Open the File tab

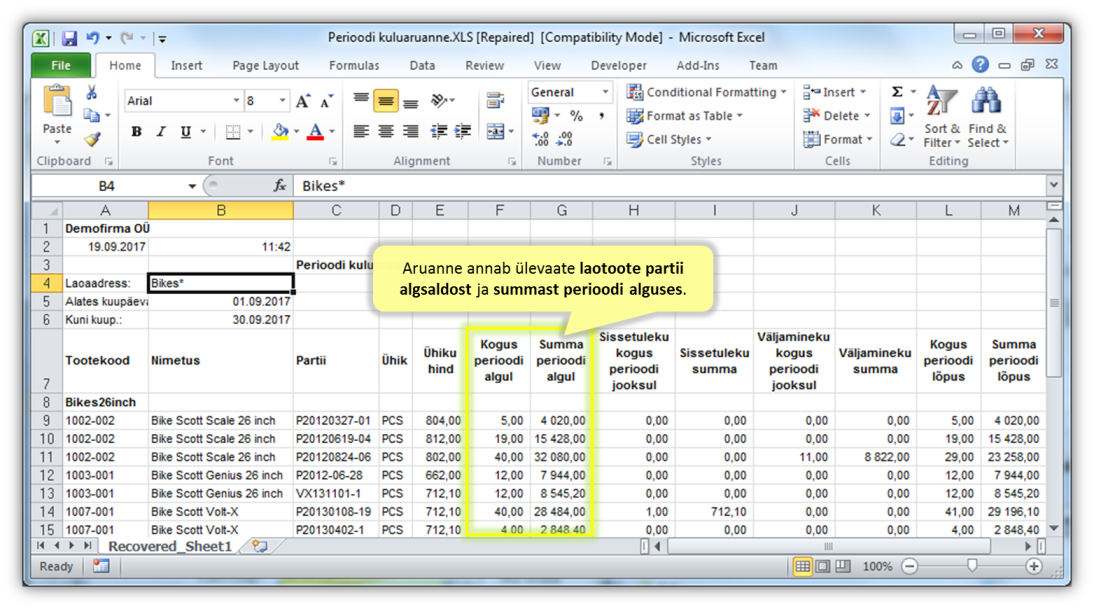61,66
